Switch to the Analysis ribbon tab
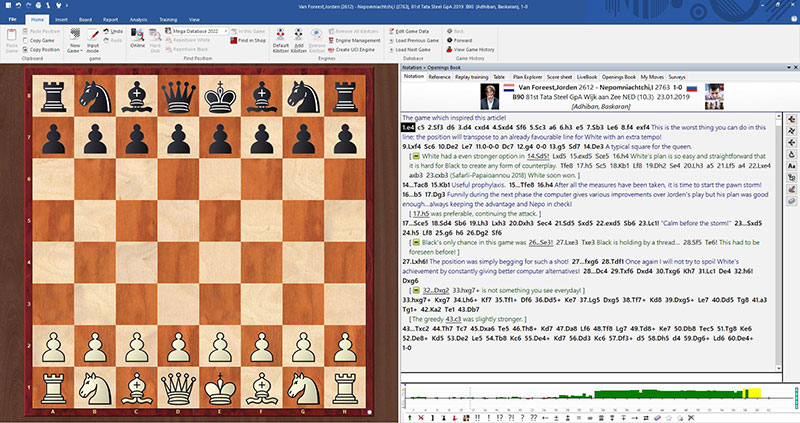This screenshot has width=800, height=423. 139,19
